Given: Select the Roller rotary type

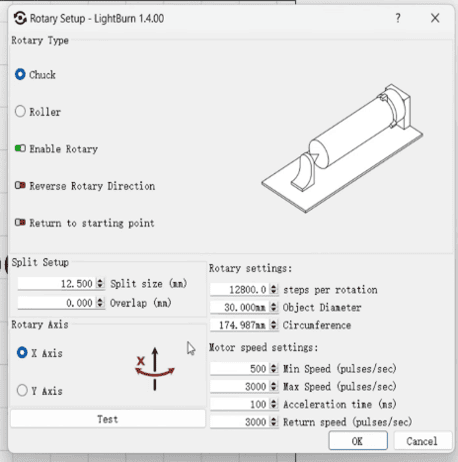Looking at the screenshot, I should [x=20, y=111].
